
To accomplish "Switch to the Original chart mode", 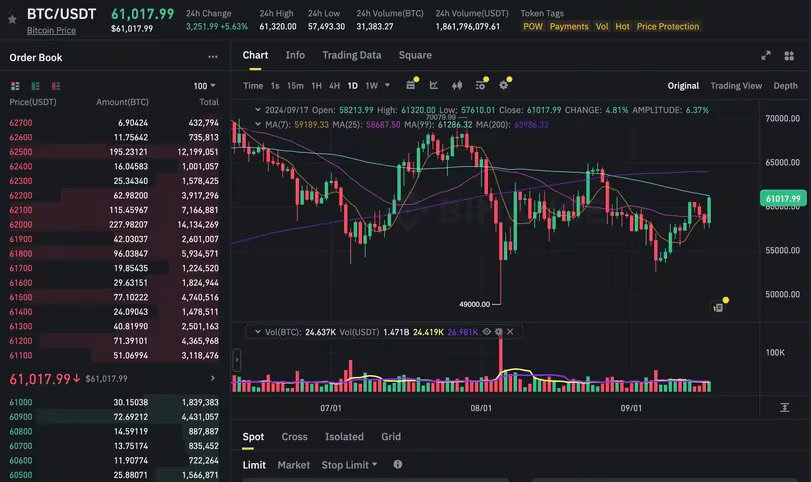I will click(683, 86).
